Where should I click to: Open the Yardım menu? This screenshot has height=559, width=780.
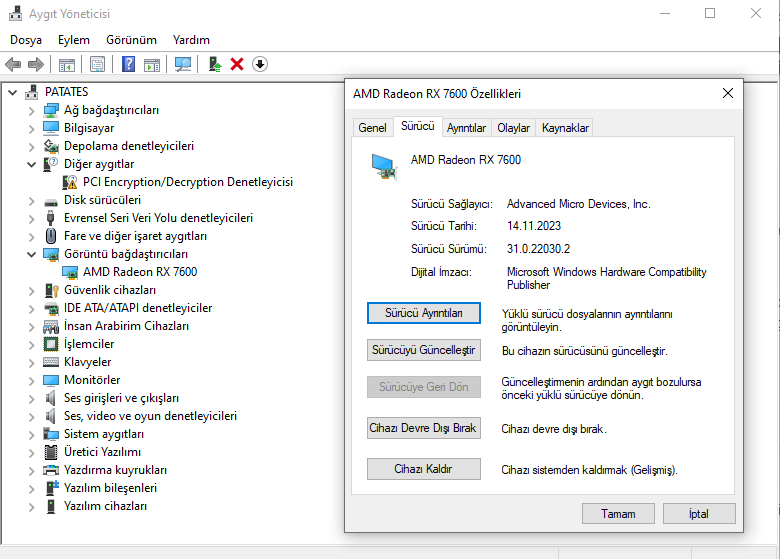click(191, 40)
